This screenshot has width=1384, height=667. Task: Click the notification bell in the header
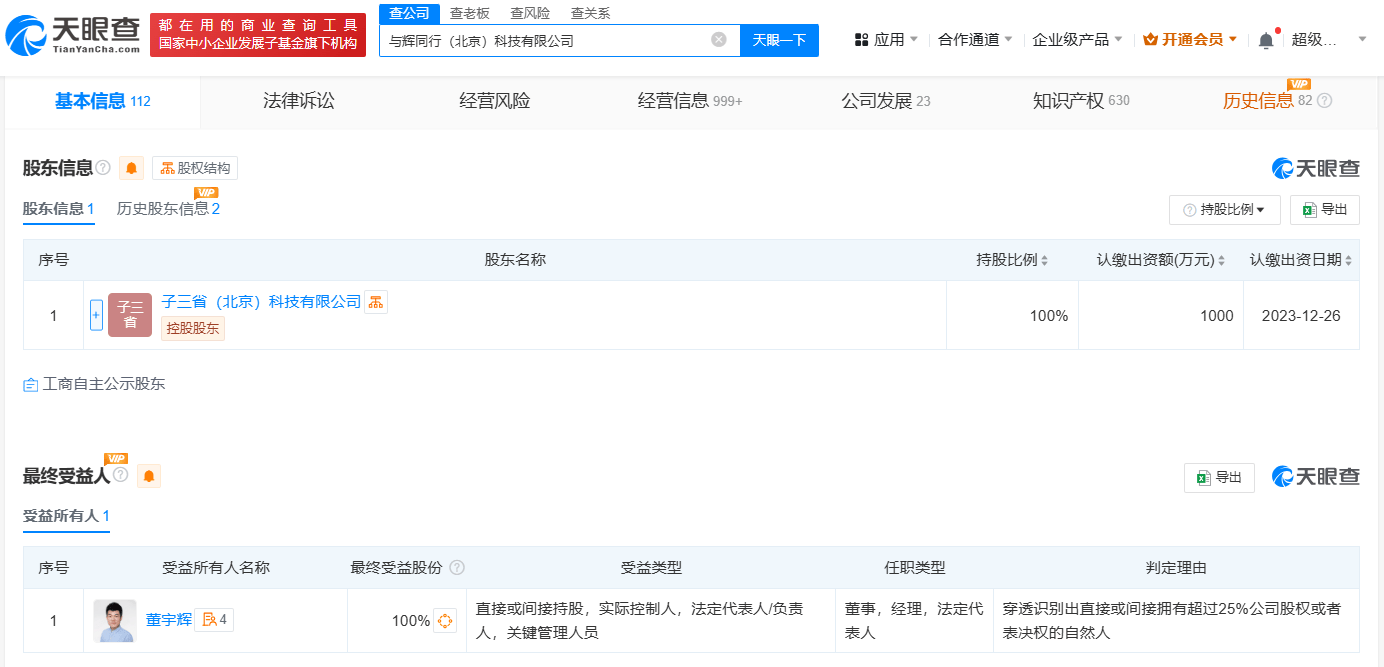coord(1266,40)
